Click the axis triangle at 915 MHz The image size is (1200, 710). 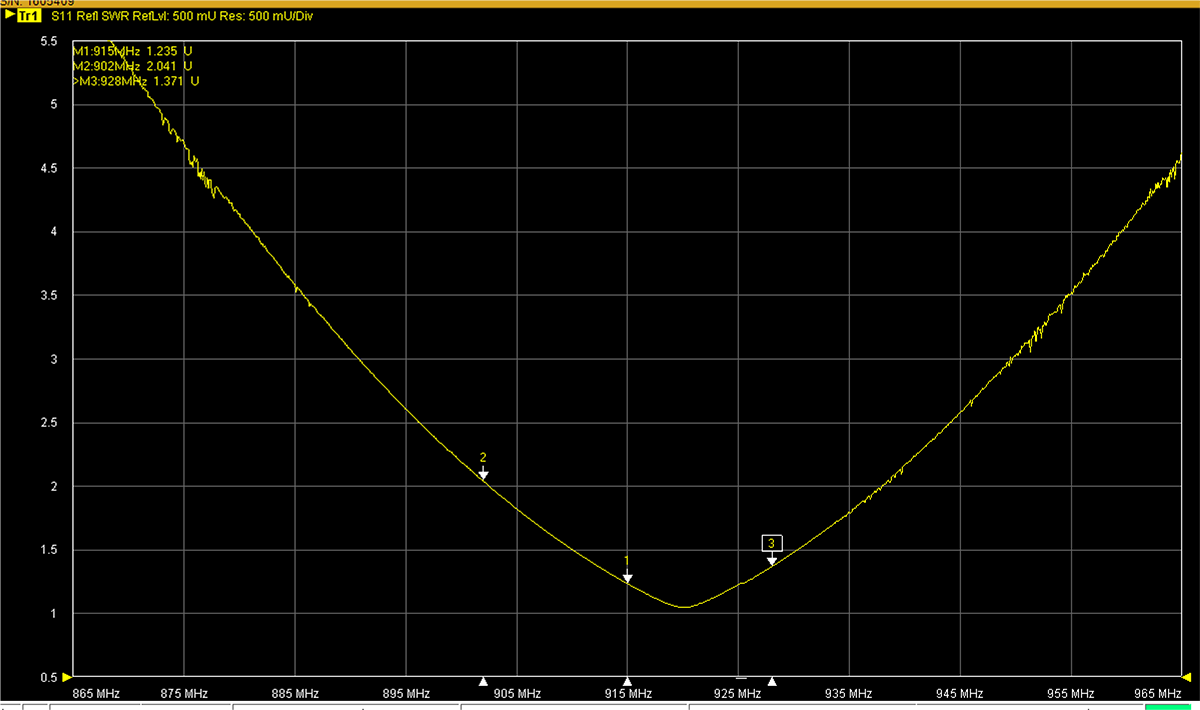click(x=627, y=681)
